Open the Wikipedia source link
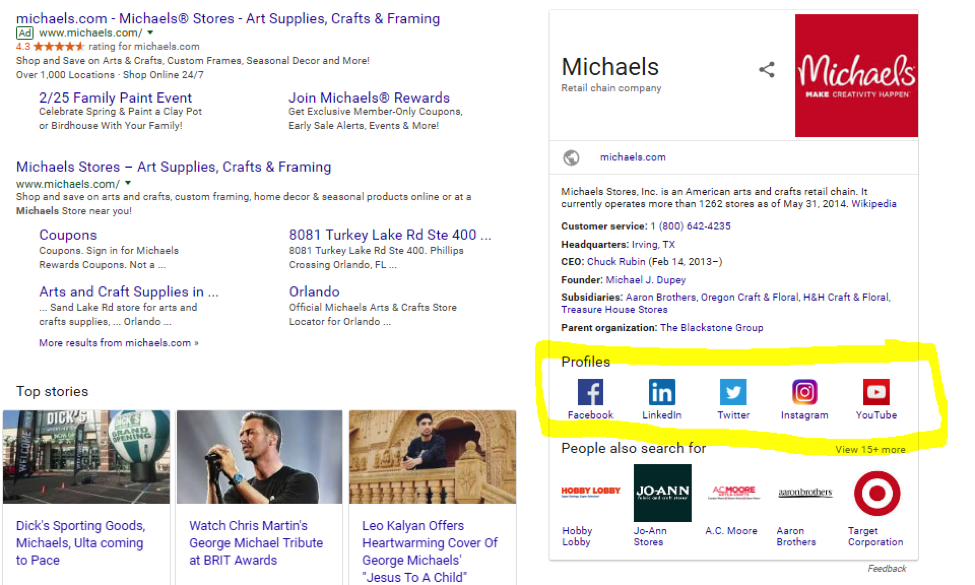 [874, 204]
